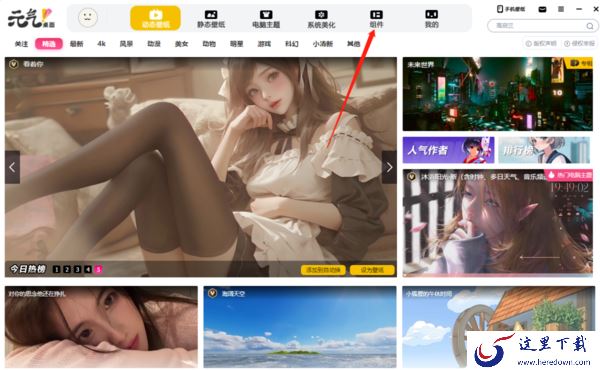Click the pink 热门电脑主题 badge
This screenshot has height=370, width=600.
(x=568, y=175)
